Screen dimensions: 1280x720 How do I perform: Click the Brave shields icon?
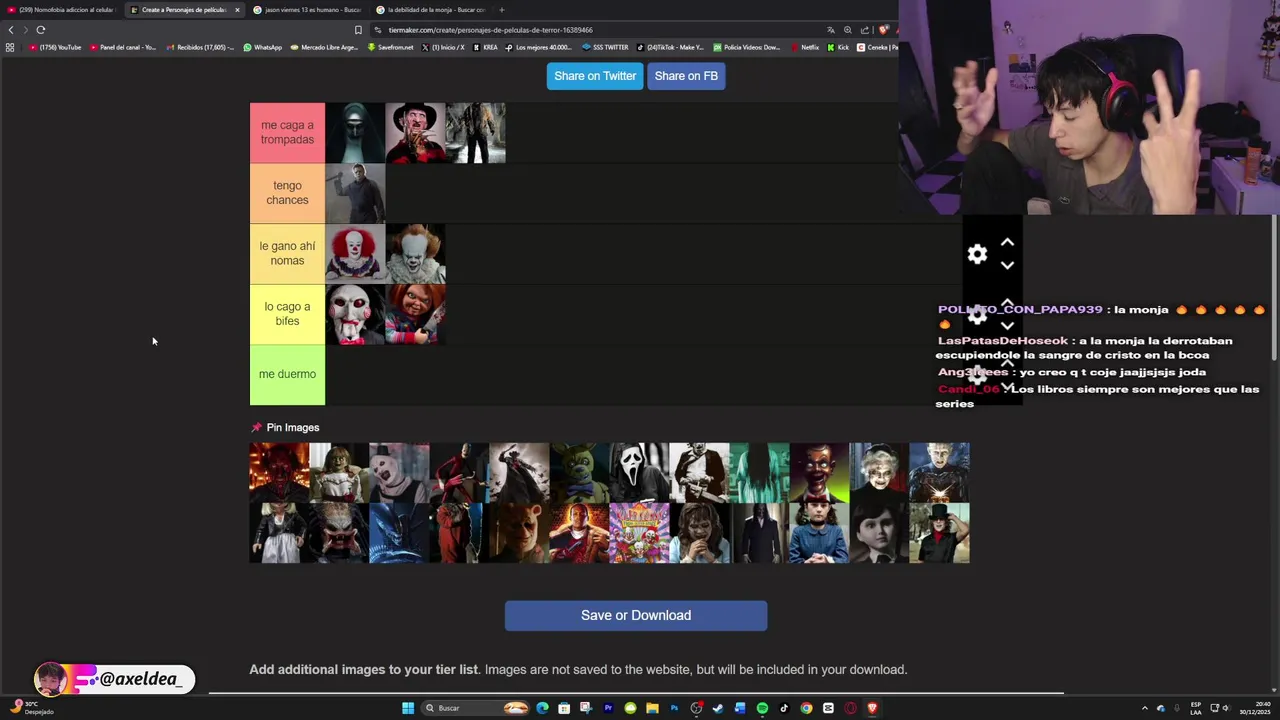pyautogui.click(x=883, y=30)
